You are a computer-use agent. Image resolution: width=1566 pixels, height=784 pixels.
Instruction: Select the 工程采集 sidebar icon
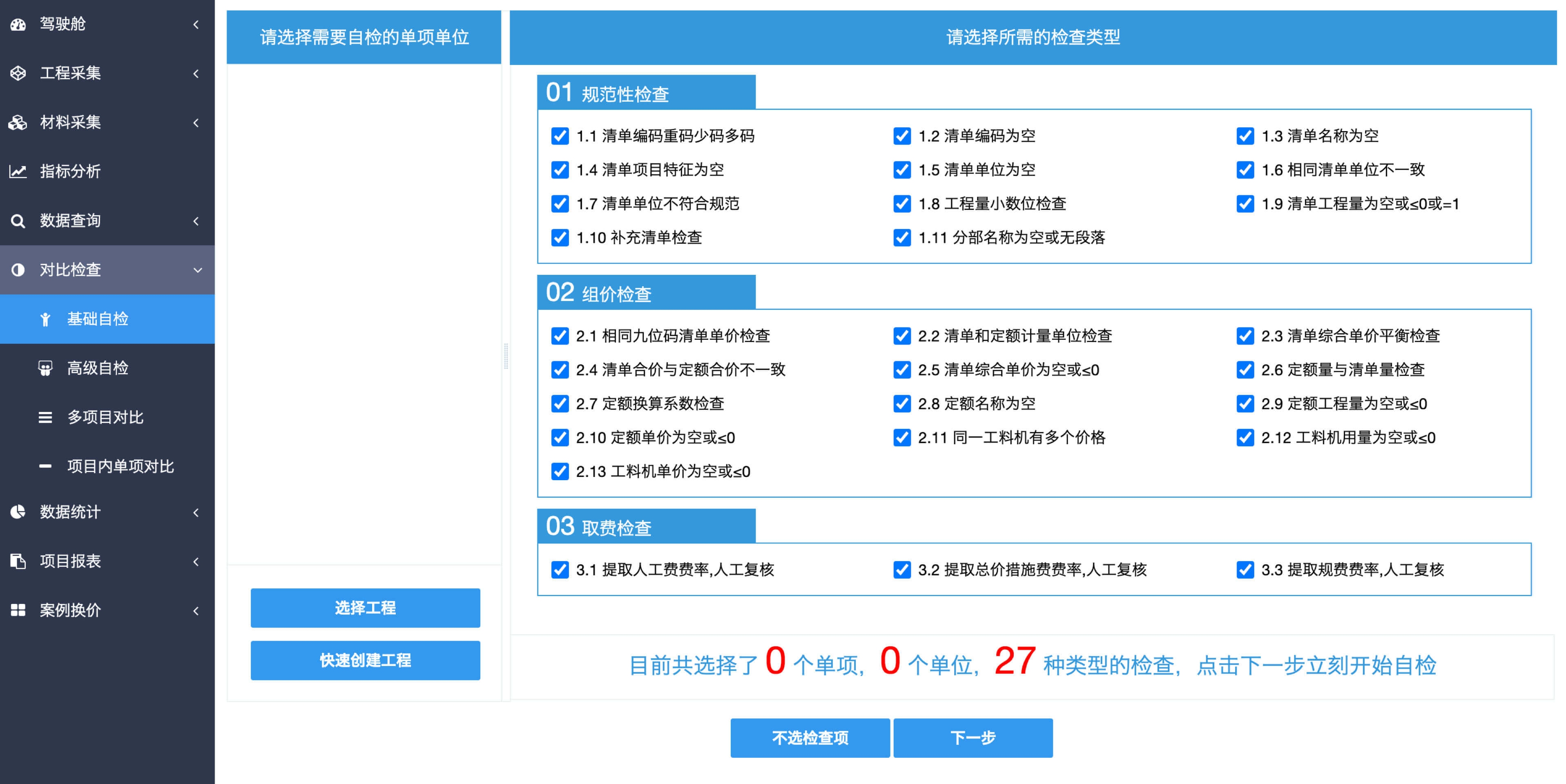18,73
